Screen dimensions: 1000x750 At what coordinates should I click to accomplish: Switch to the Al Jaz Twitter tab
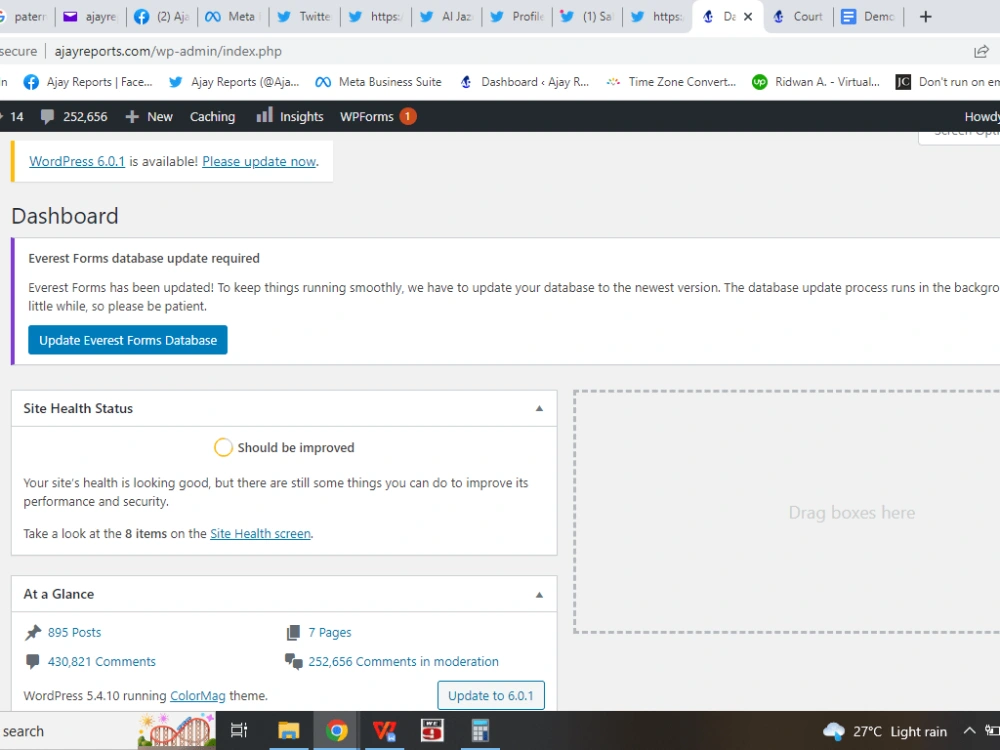446,17
